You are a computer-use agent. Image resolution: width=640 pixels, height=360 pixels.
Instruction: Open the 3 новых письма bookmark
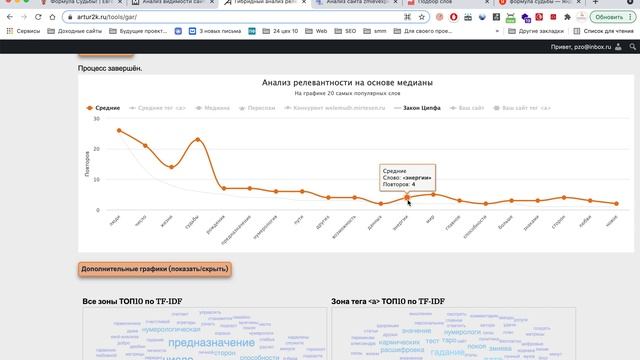pyautogui.click(x=215, y=31)
